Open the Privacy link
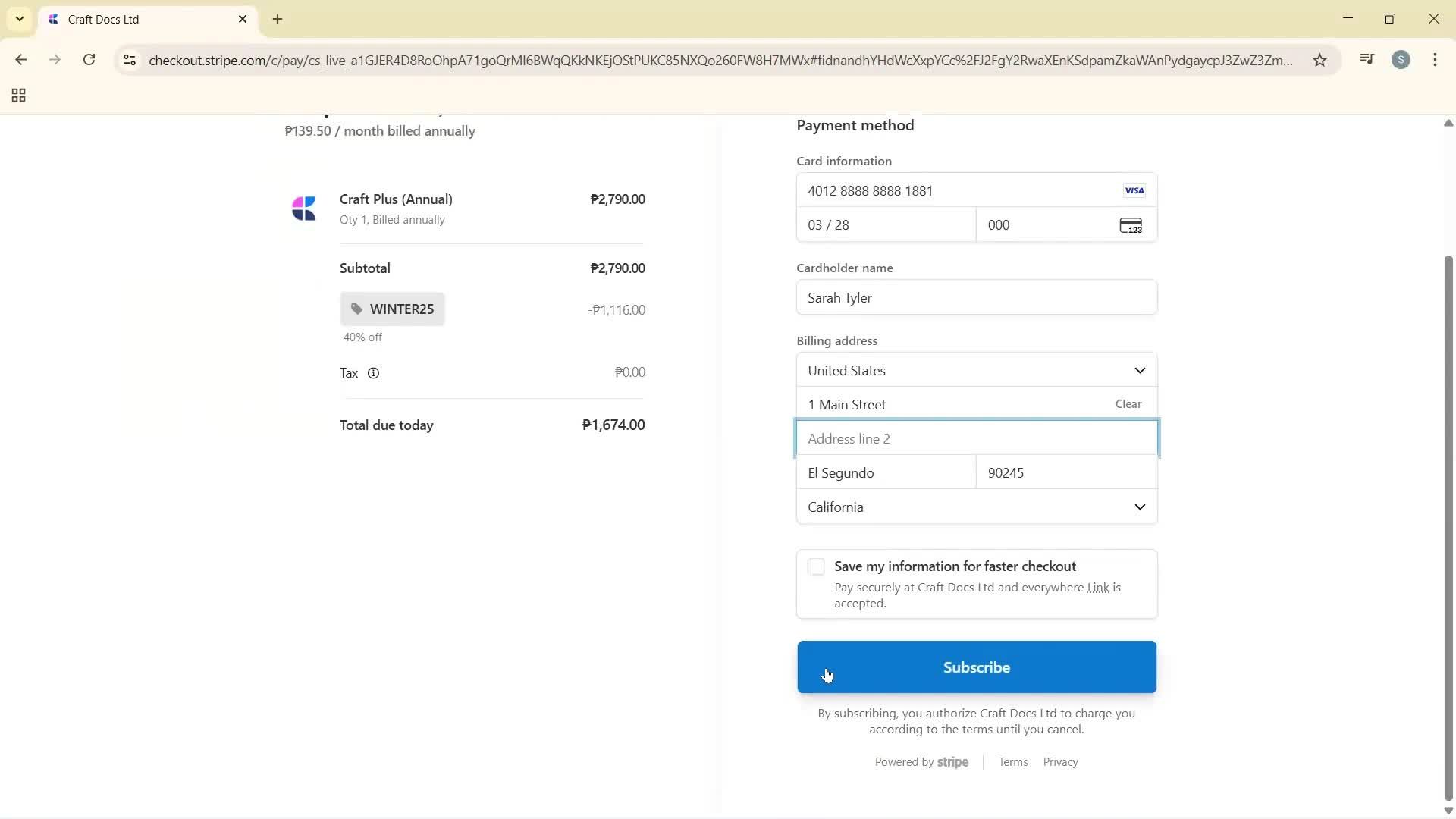Screen dimensions: 1456x819 pyautogui.click(x=1059, y=762)
